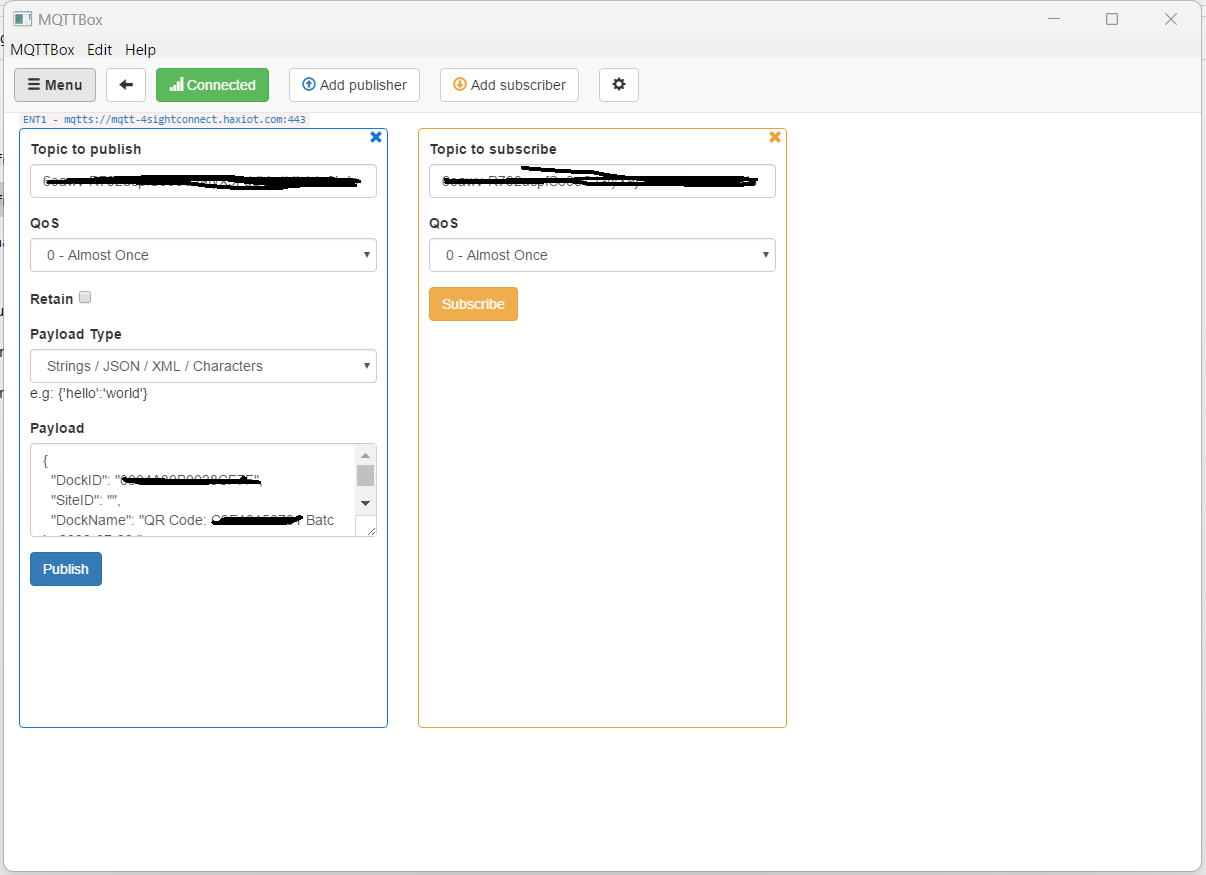This screenshot has width=1206, height=875.
Task: Open the Payload Type dropdown
Action: pos(203,366)
